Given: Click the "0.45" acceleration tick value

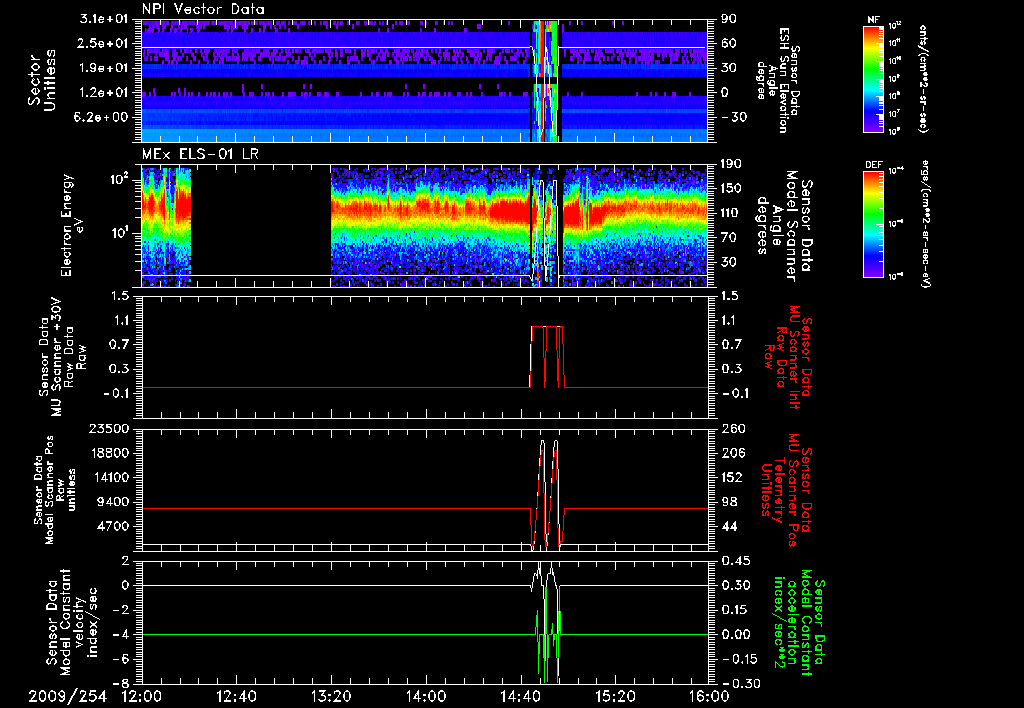Looking at the screenshot, I should 735,560.
